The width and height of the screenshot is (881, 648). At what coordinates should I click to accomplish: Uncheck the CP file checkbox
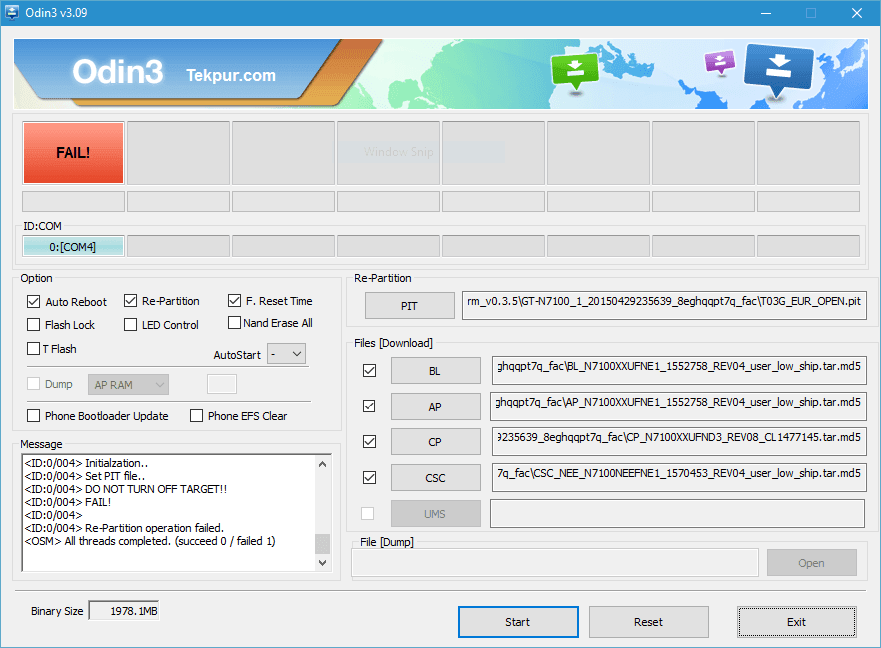(369, 442)
